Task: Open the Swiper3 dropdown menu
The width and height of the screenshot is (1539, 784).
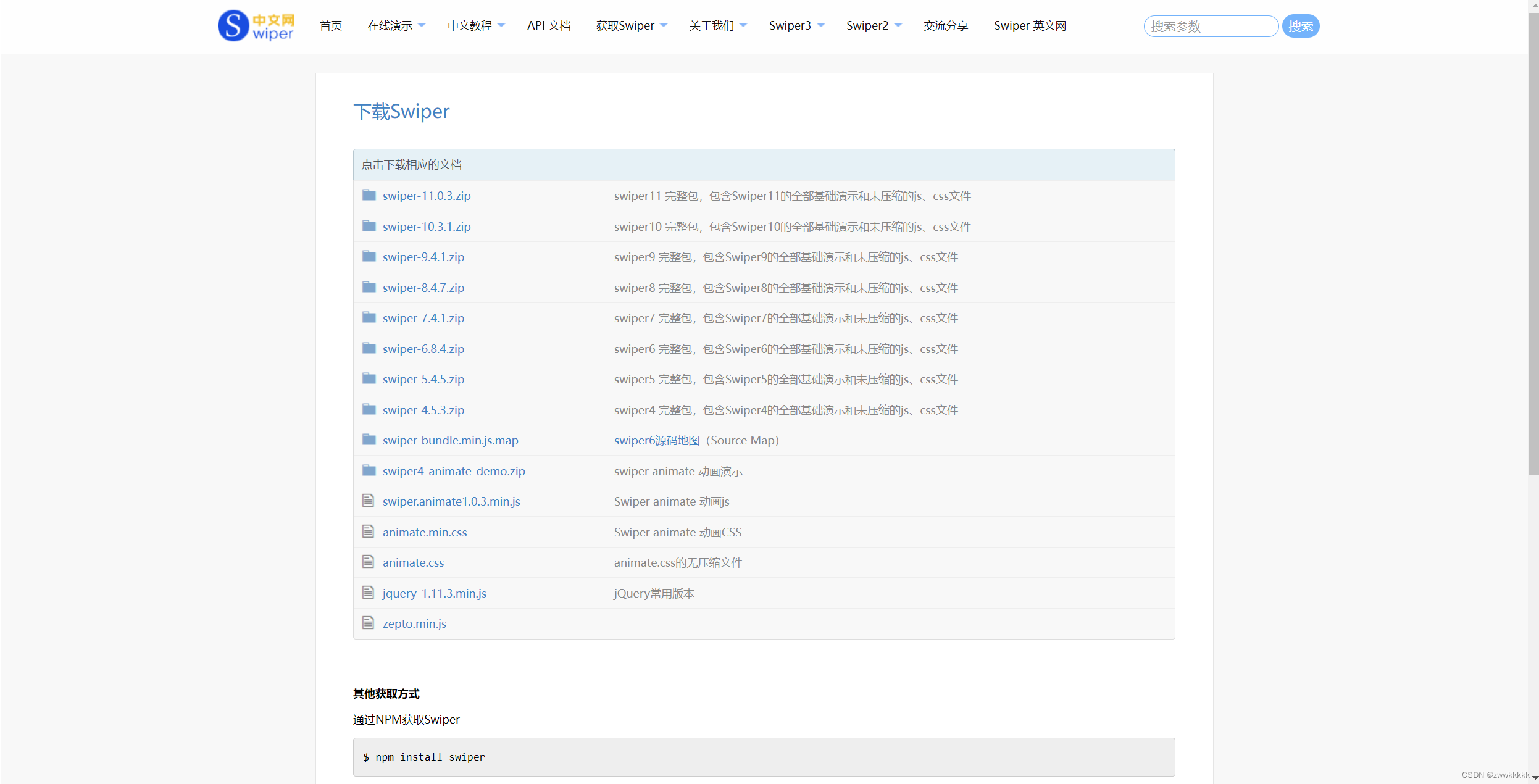Action: pyautogui.click(x=796, y=26)
